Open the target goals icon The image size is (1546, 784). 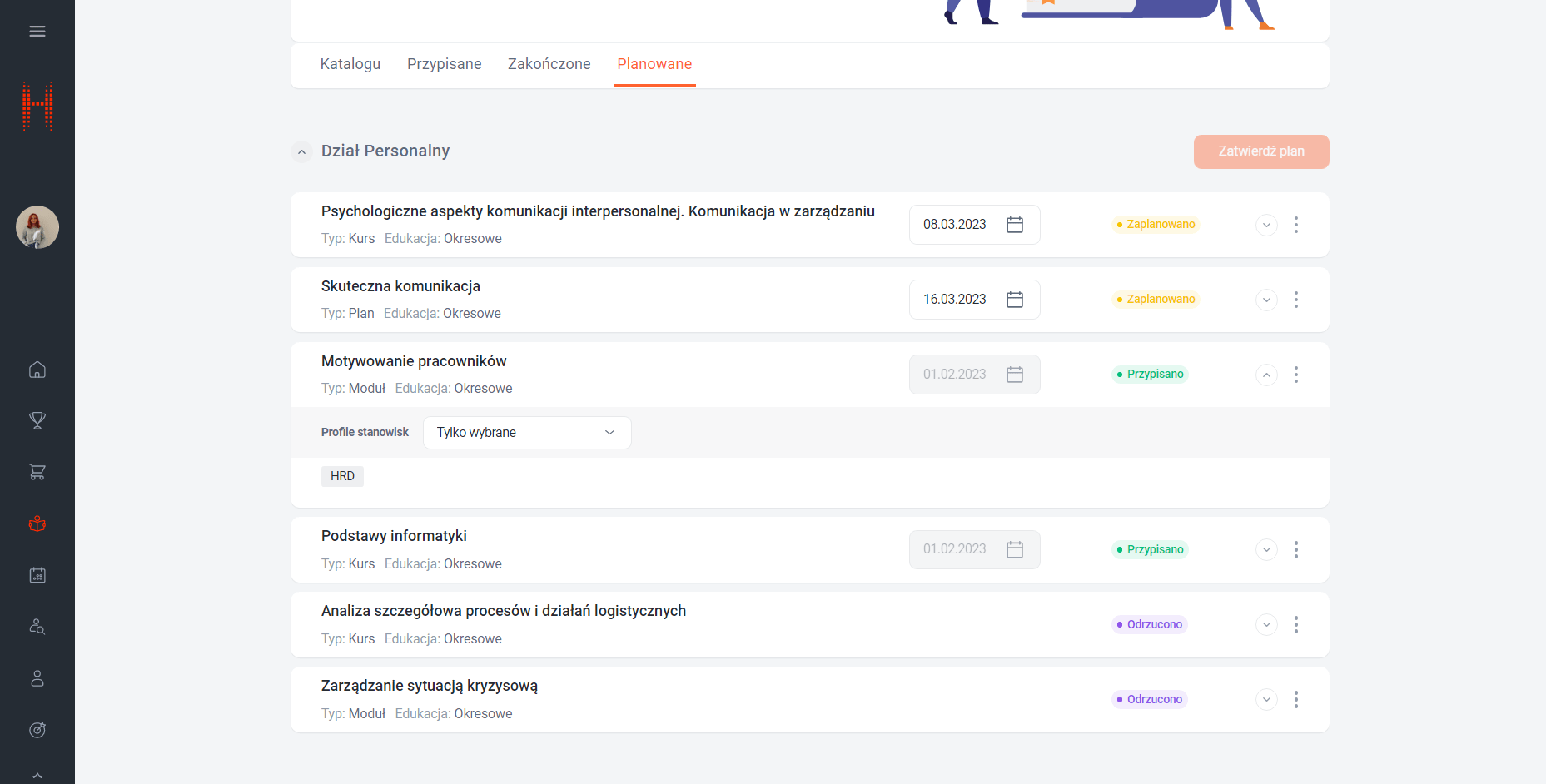(x=37, y=730)
